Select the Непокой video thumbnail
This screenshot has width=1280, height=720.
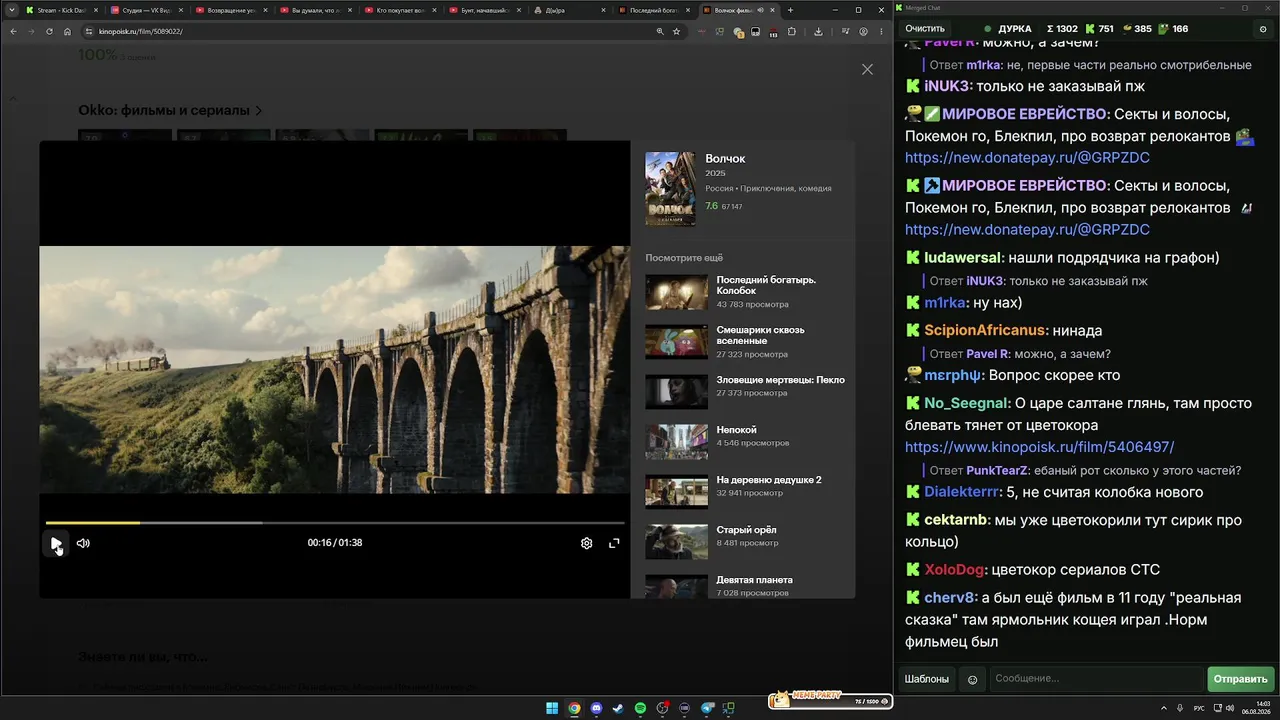point(676,442)
